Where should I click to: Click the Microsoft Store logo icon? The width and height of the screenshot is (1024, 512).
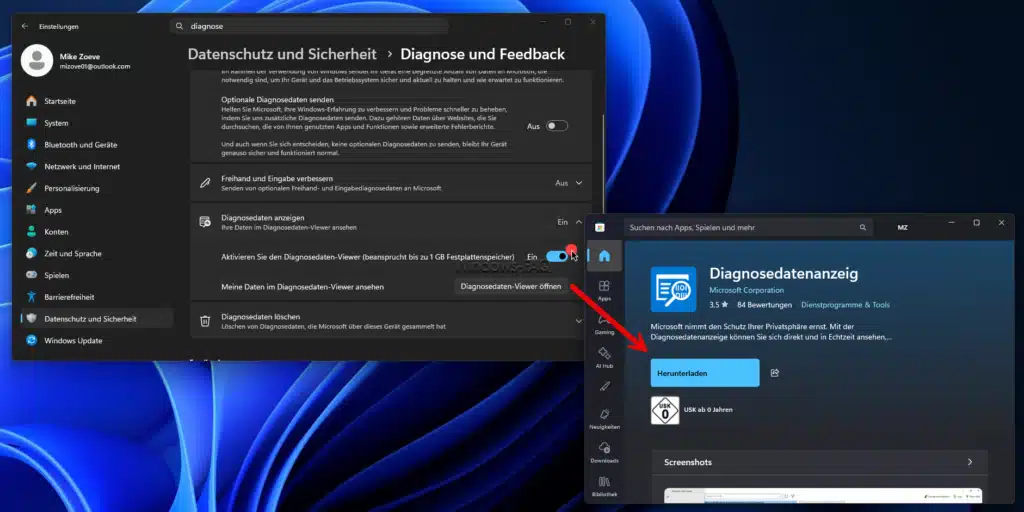tap(600, 227)
